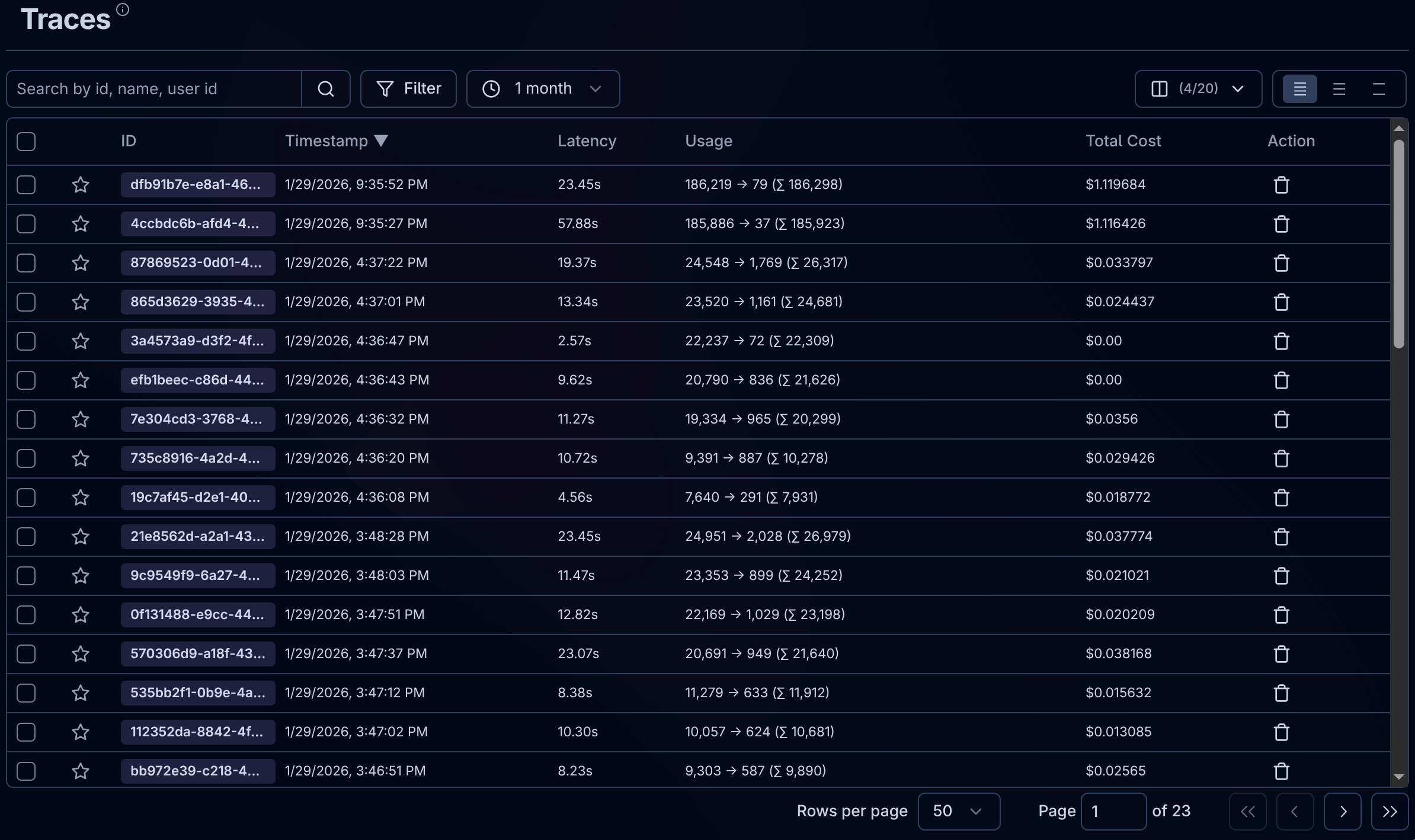Check the box for trace 87869523-0d01
This screenshot has width=1415, height=840.
(x=26, y=263)
